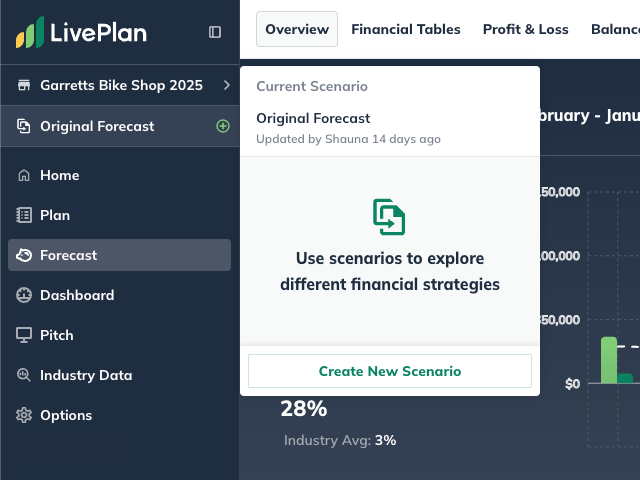Open Garretts Bike Shop 2025 company selector

[x=121, y=85]
